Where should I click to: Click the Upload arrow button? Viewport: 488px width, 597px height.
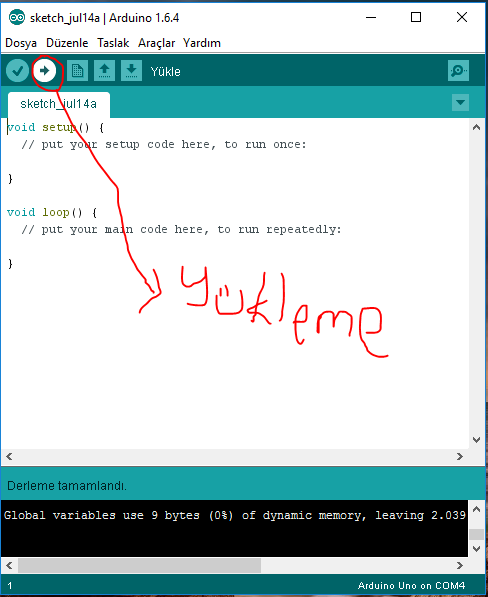[45, 71]
